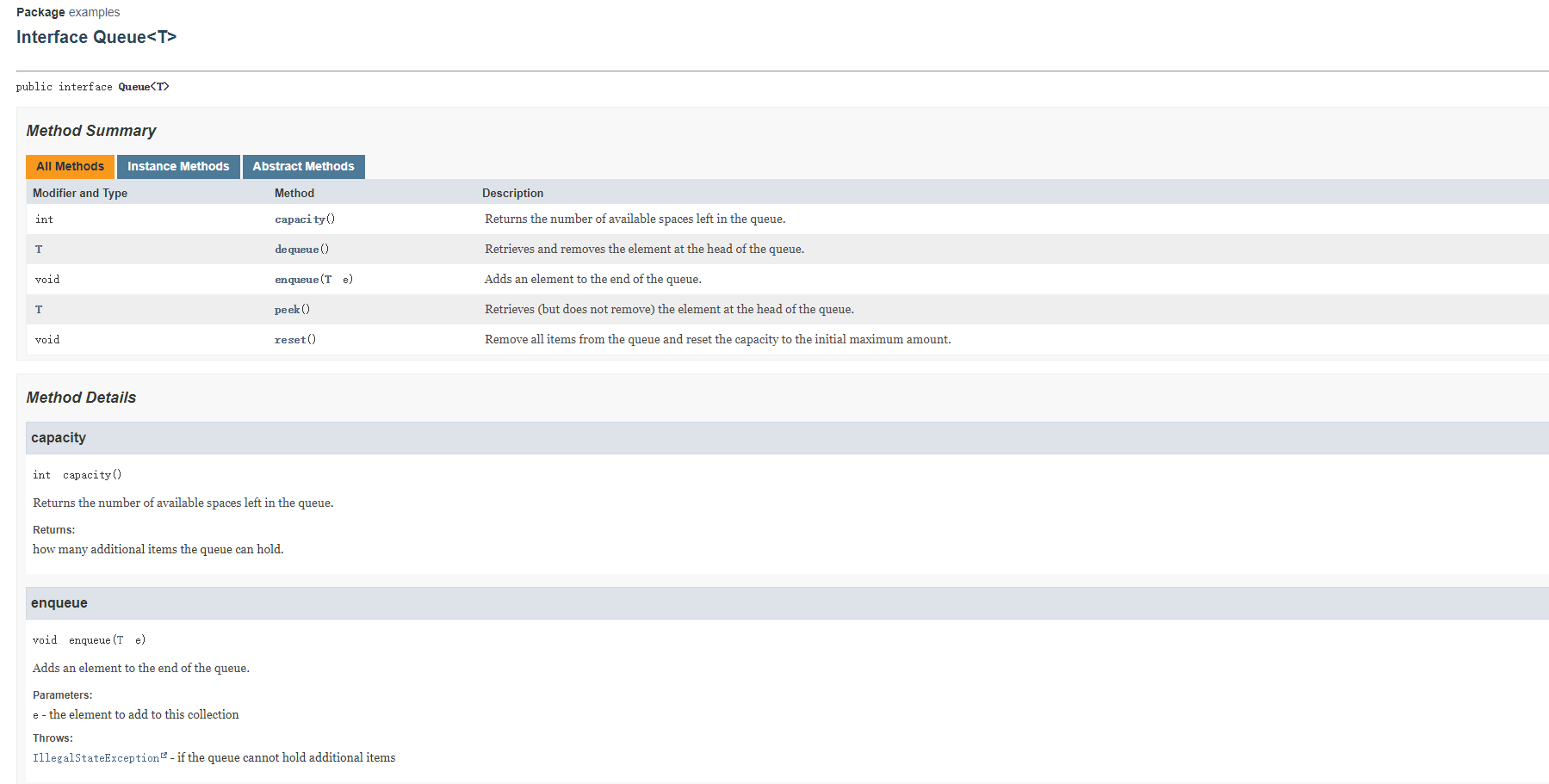Click the Method column header
This screenshot has width=1549, height=784.
[x=294, y=194]
